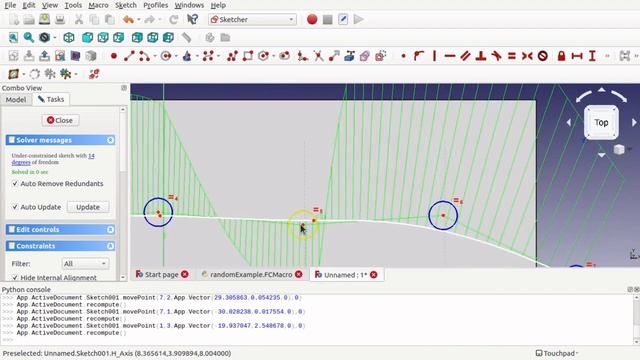640x360 pixels.
Task: Select the Create polyline tool
Action: point(233,56)
